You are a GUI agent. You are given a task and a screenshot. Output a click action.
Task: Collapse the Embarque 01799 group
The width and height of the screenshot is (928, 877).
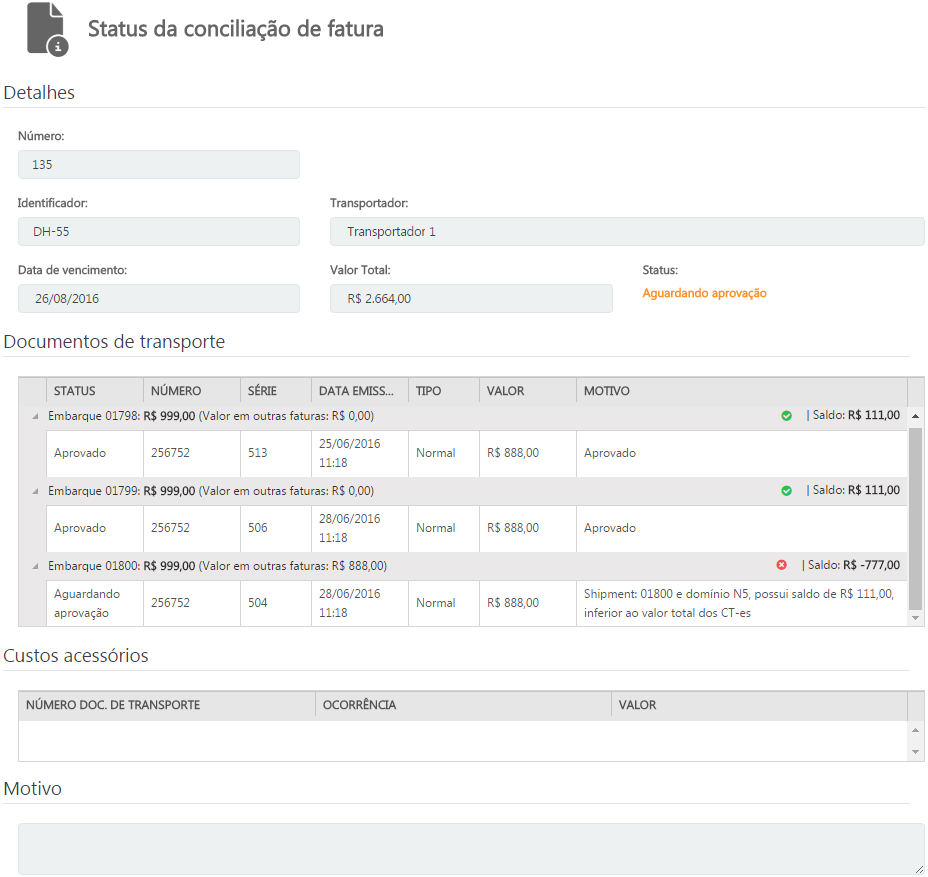[x=35, y=491]
